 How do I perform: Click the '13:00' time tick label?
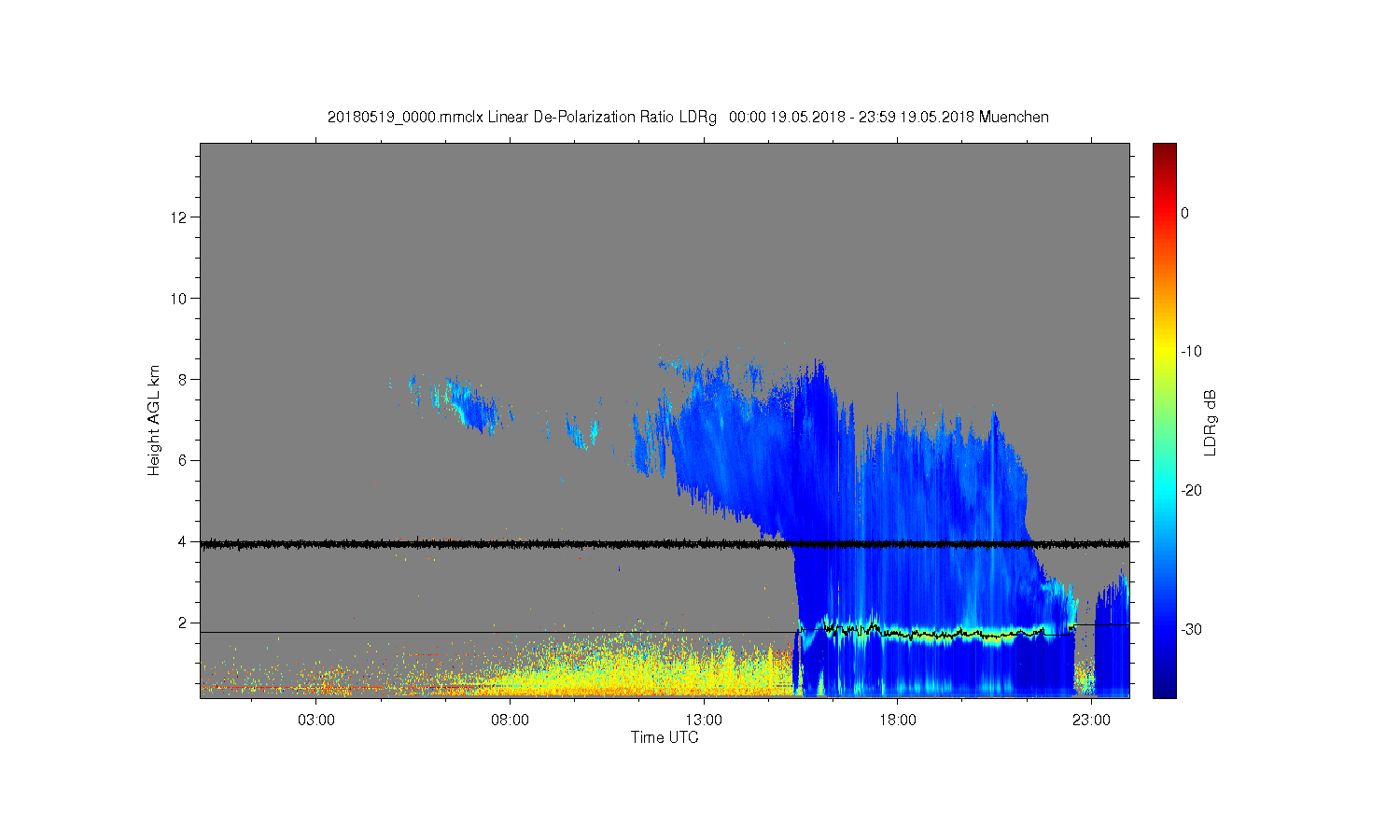(704, 721)
